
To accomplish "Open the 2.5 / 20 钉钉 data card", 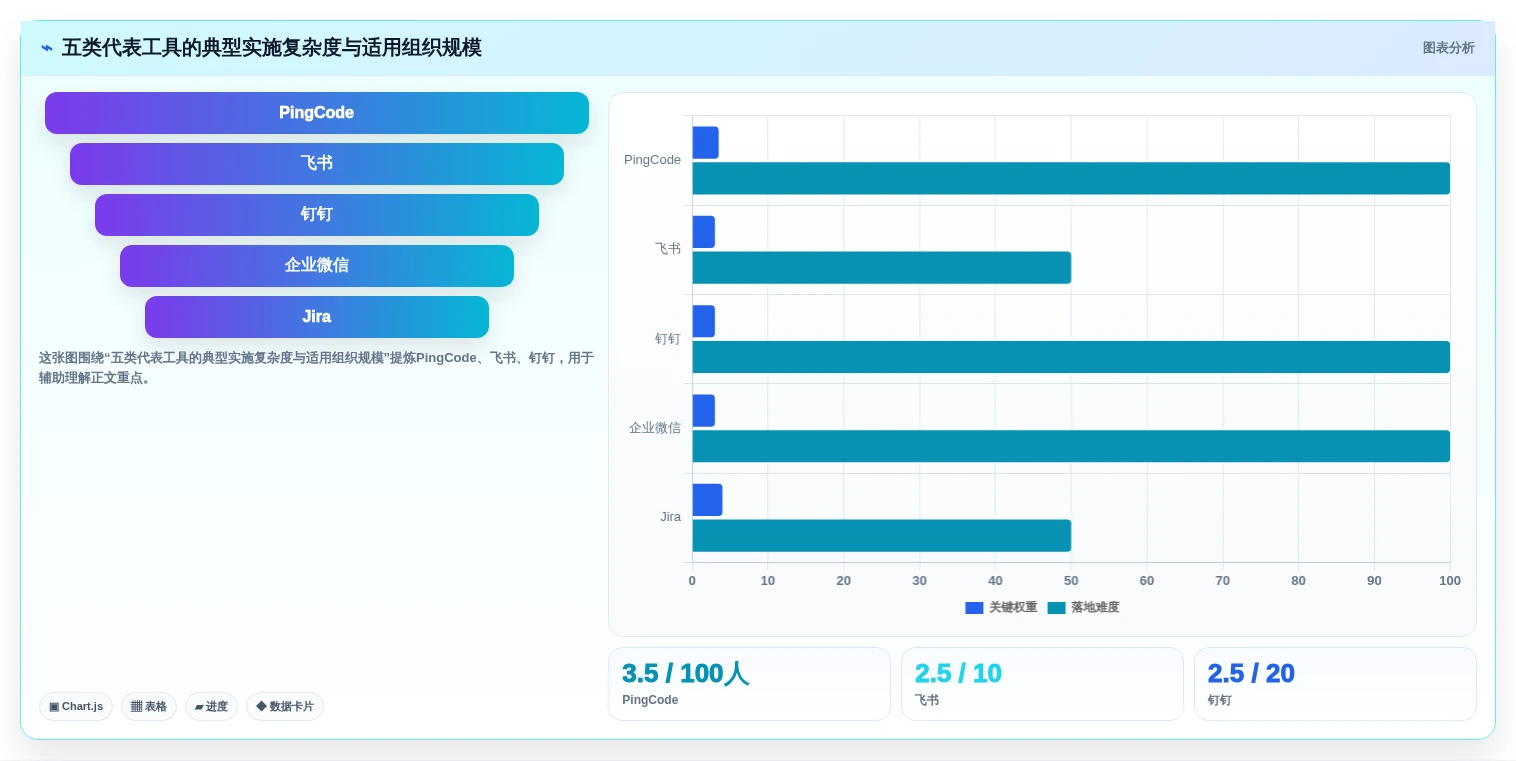I will [1335, 684].
